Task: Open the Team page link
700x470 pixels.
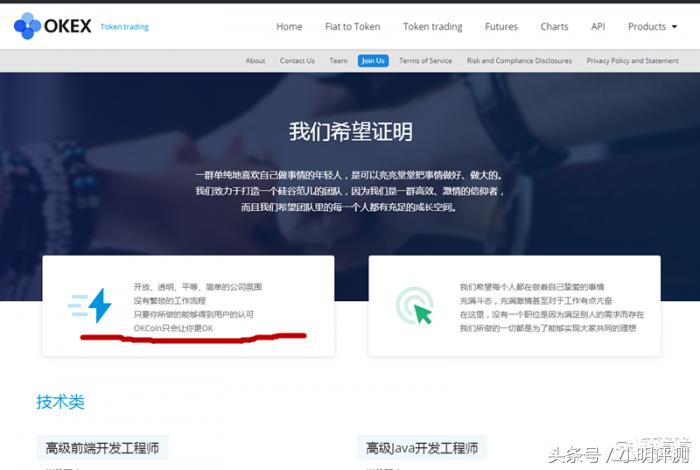Action: (338, 61)
